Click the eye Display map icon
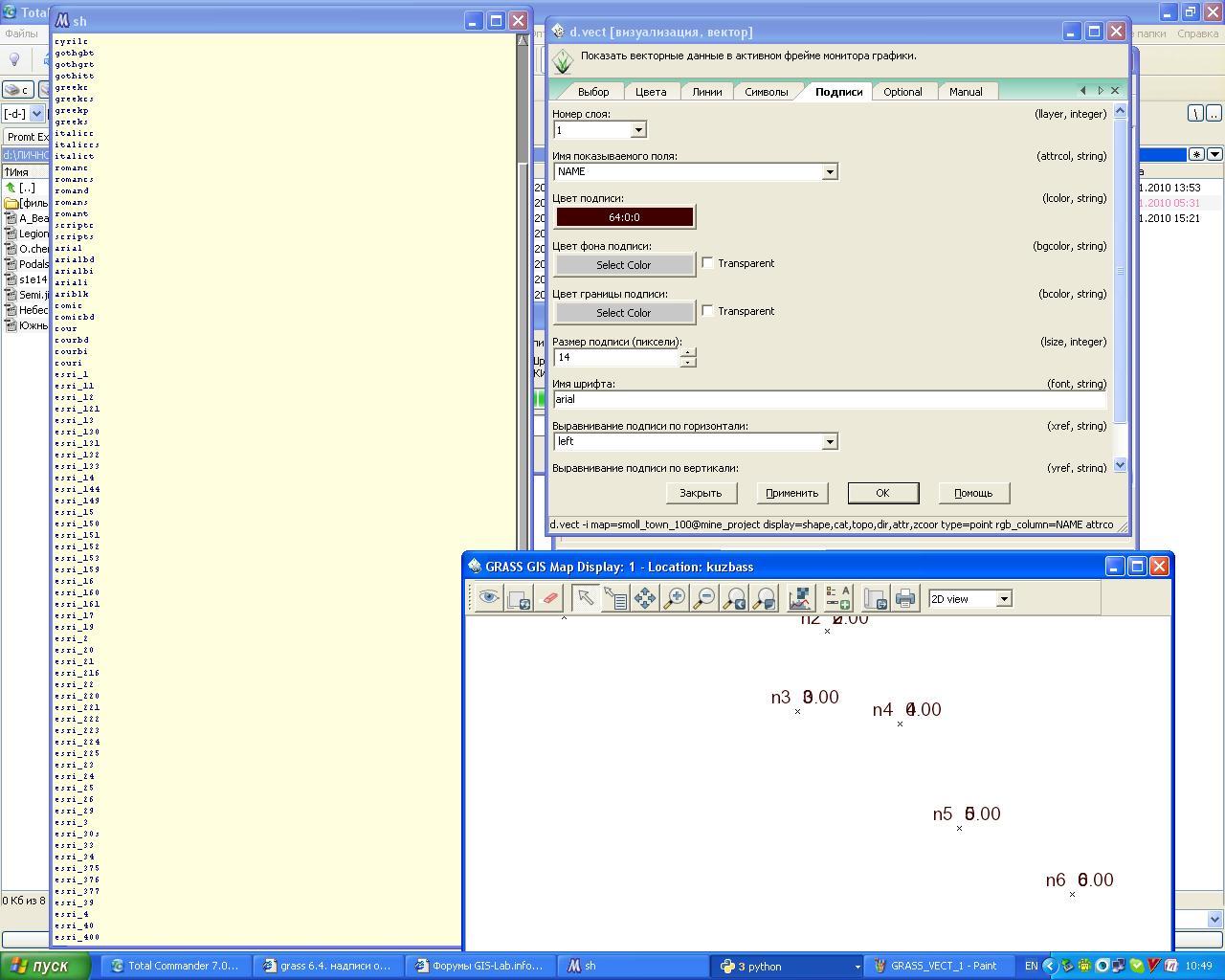 point(489,598)
